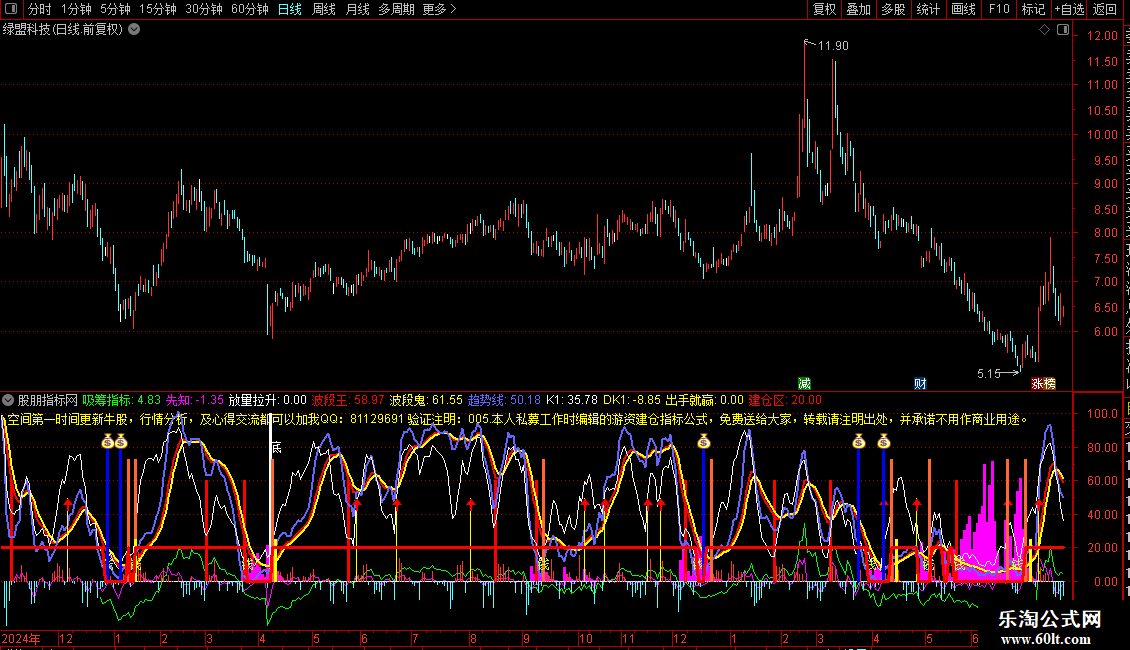Add stock with +自选 button
This screenshot has width=1130, height=650.
pos(1069,9)
